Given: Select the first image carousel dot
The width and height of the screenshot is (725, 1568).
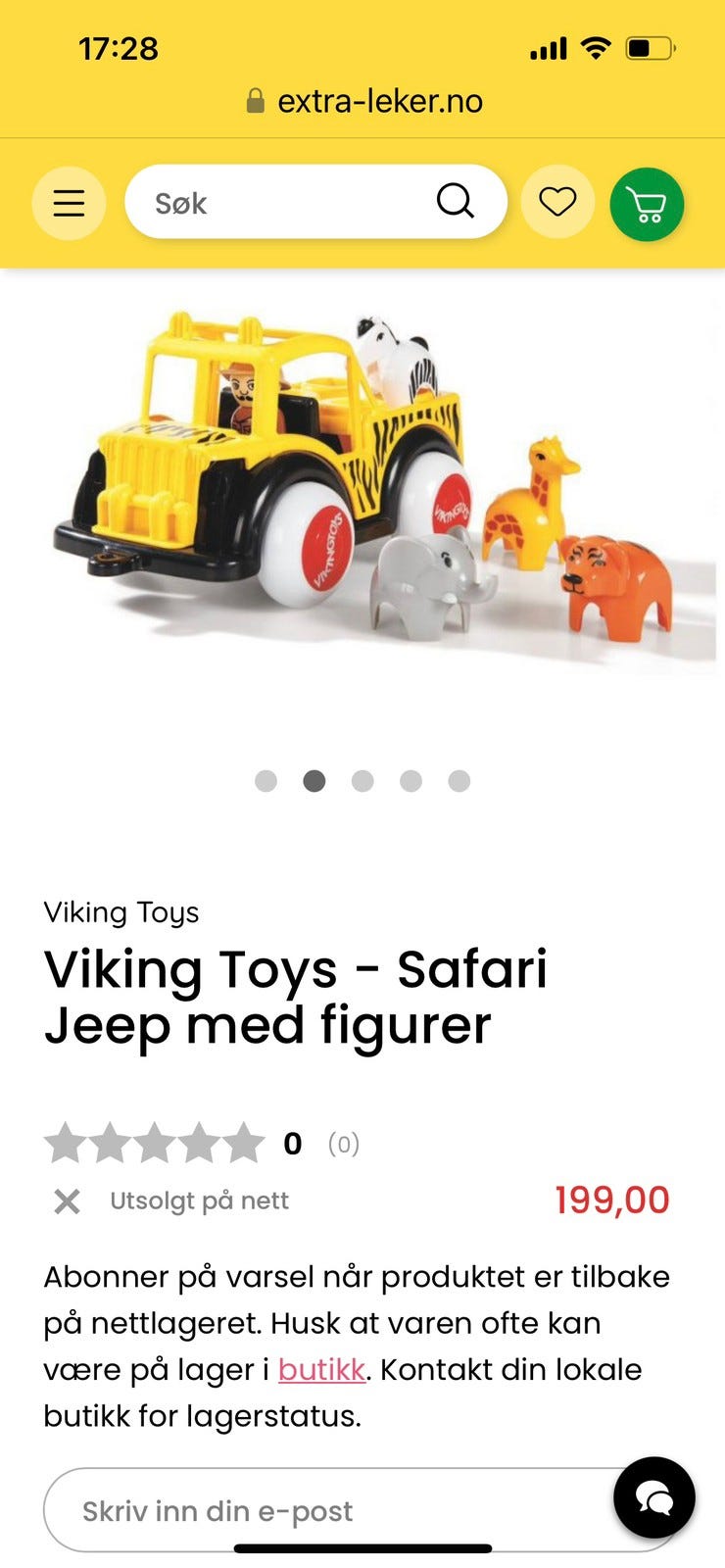Looking at the screenshot, I should point(266,781).
